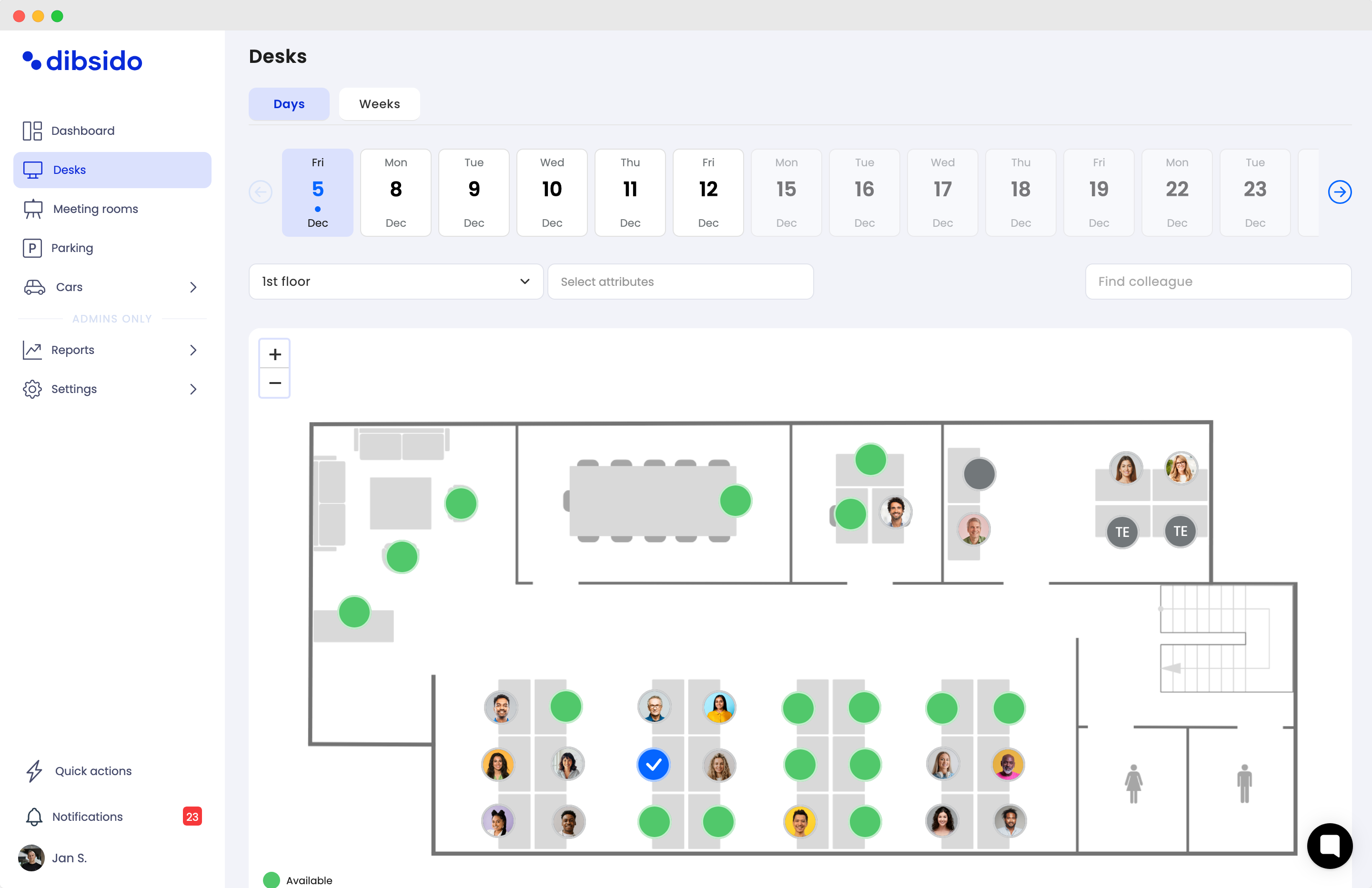Click the Available green legend swatch

point(272,880)
